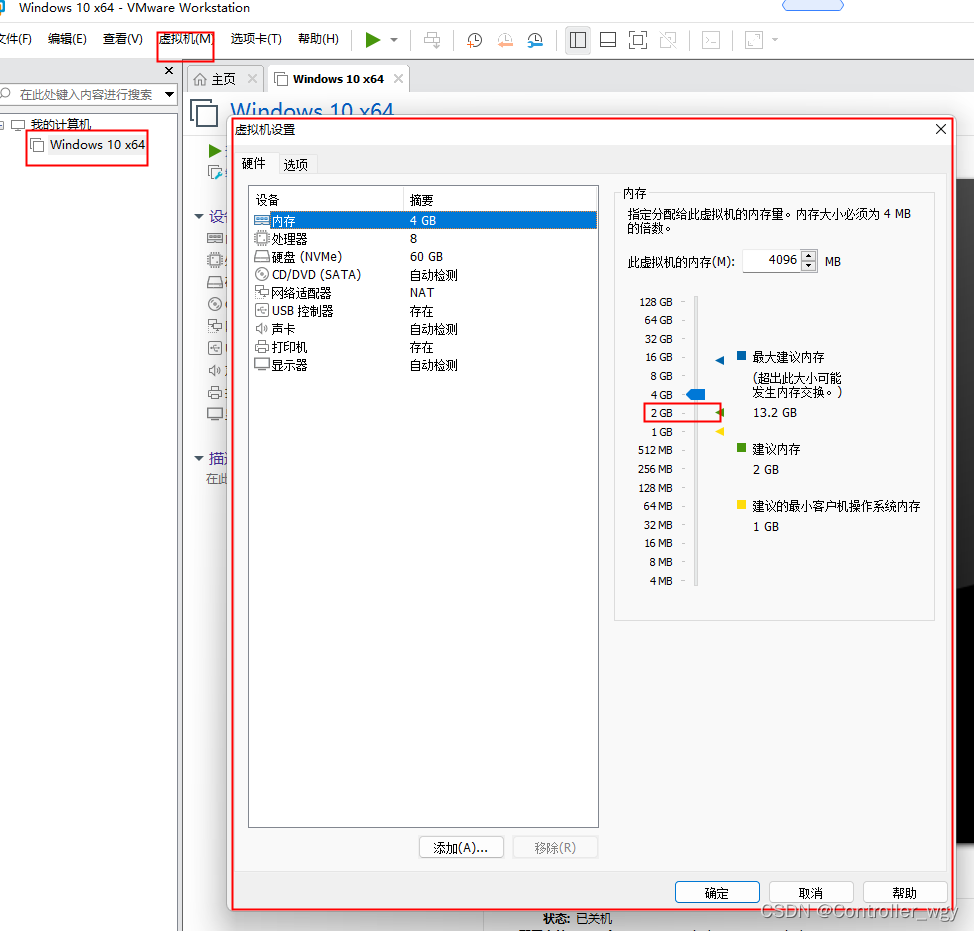Image resolution: width=974 pixels, height=931 pixels.
Task: Close the 主页 tab
Action: point(252,79)
